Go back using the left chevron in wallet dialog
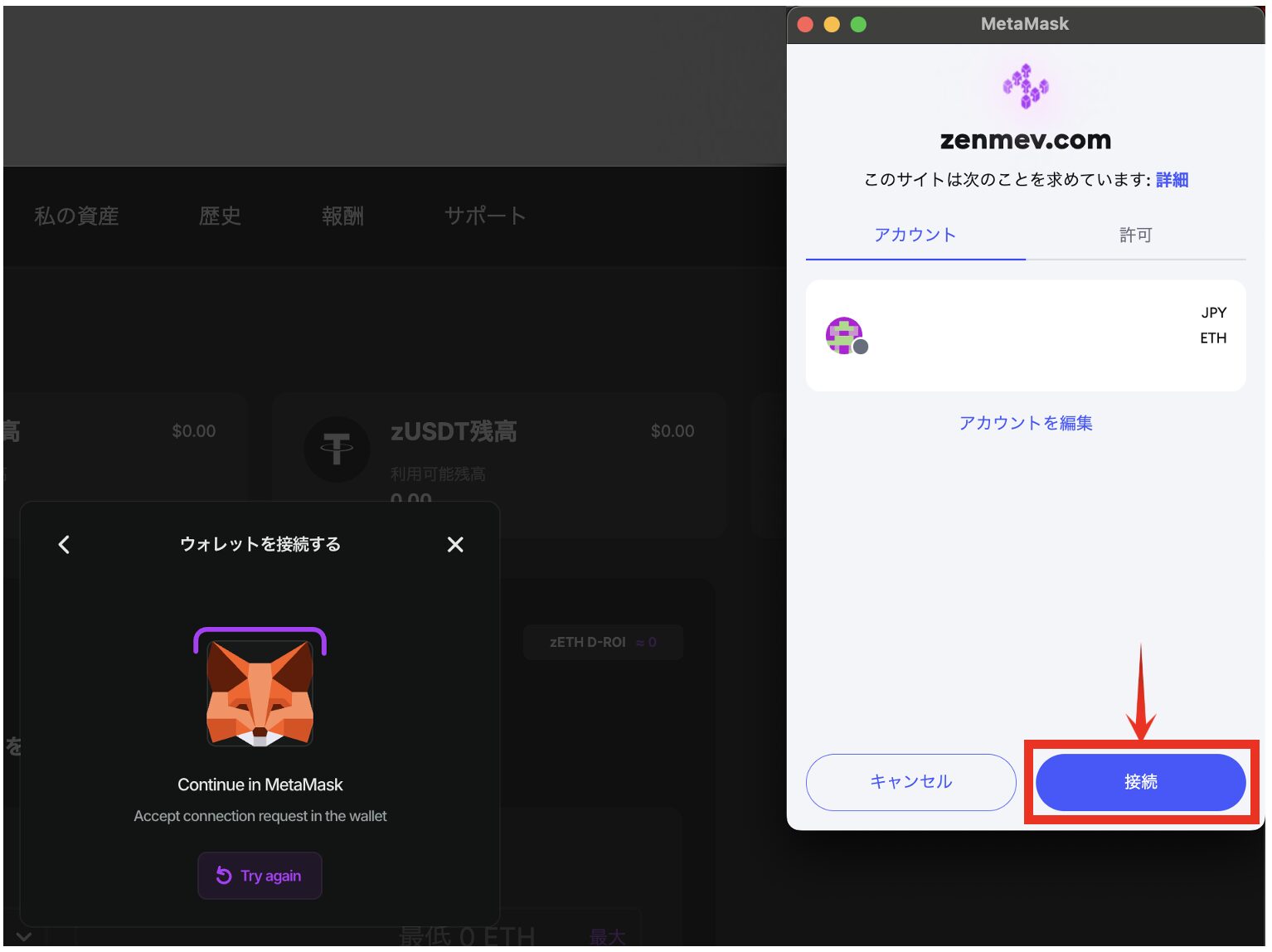Image resolution: width=1272 pixels, height=952 pixels. 65,545
